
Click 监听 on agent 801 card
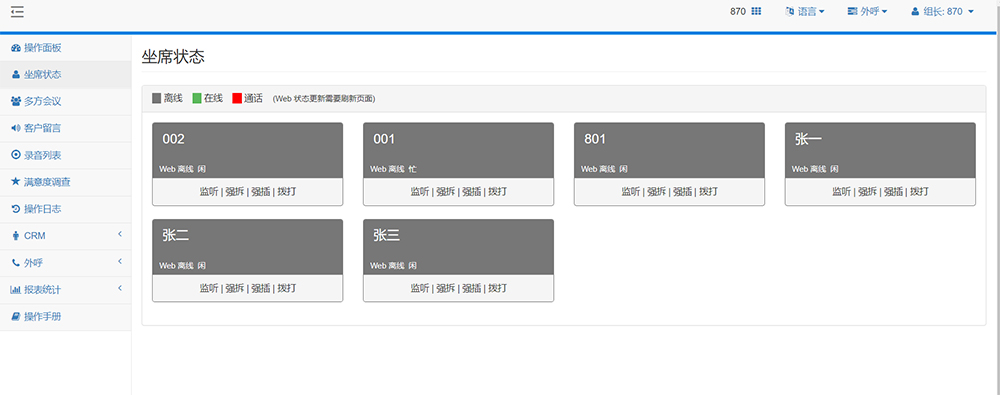(x=631, y=191)
